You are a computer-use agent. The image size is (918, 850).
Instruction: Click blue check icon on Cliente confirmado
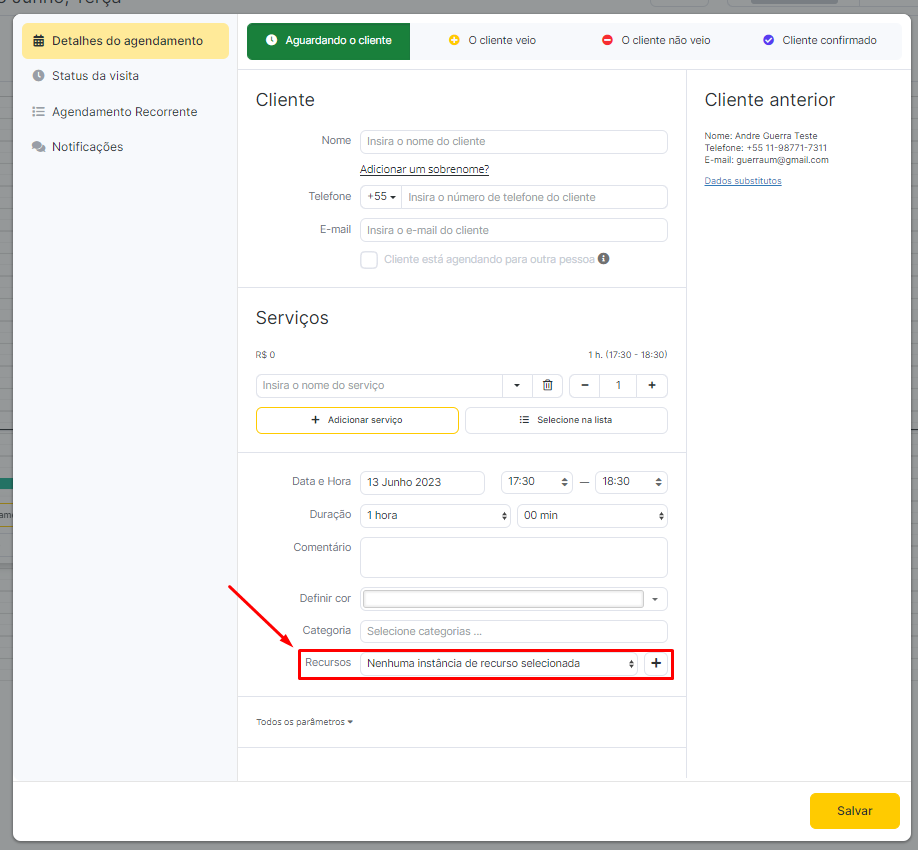pyautogui.click(x=769, y=40)
